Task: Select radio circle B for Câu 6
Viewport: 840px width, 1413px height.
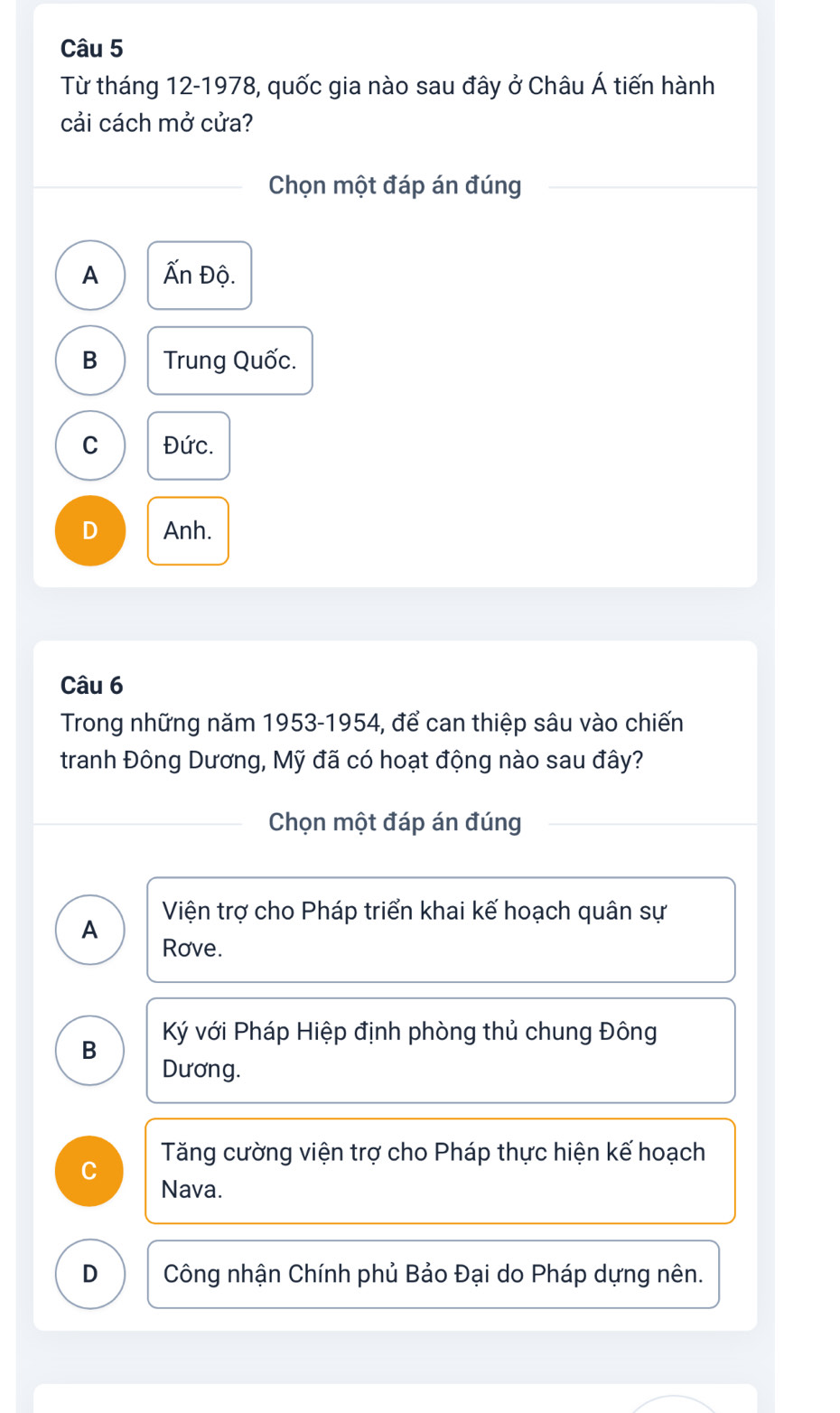Action: [x=90, y=1050]
